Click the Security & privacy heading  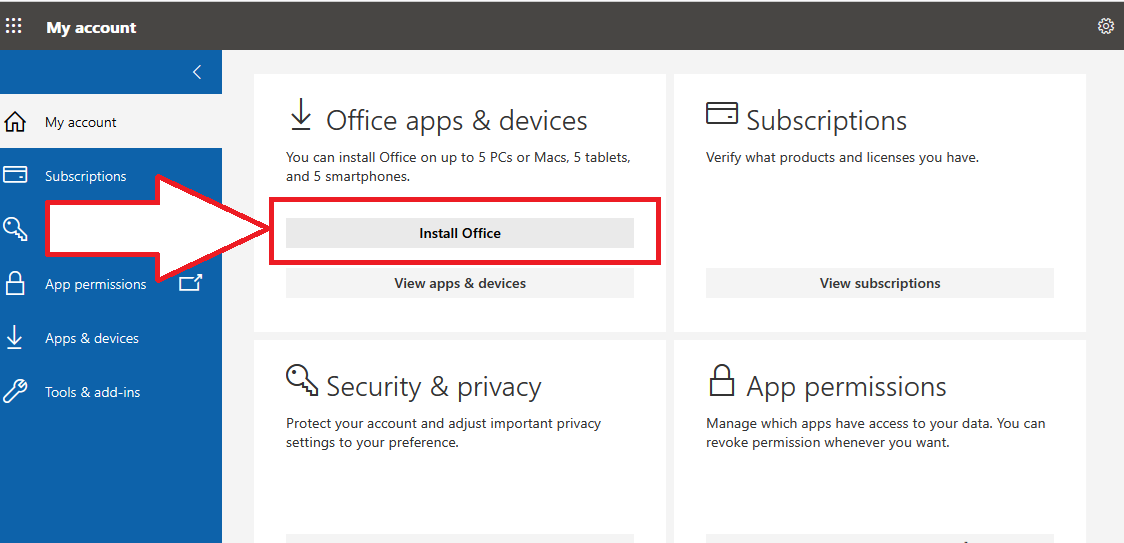coord(434,387)
